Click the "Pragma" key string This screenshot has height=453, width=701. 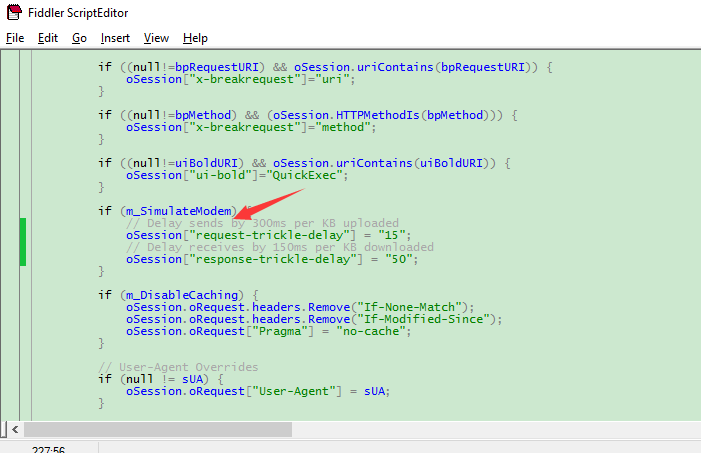[x=280, y=331]
